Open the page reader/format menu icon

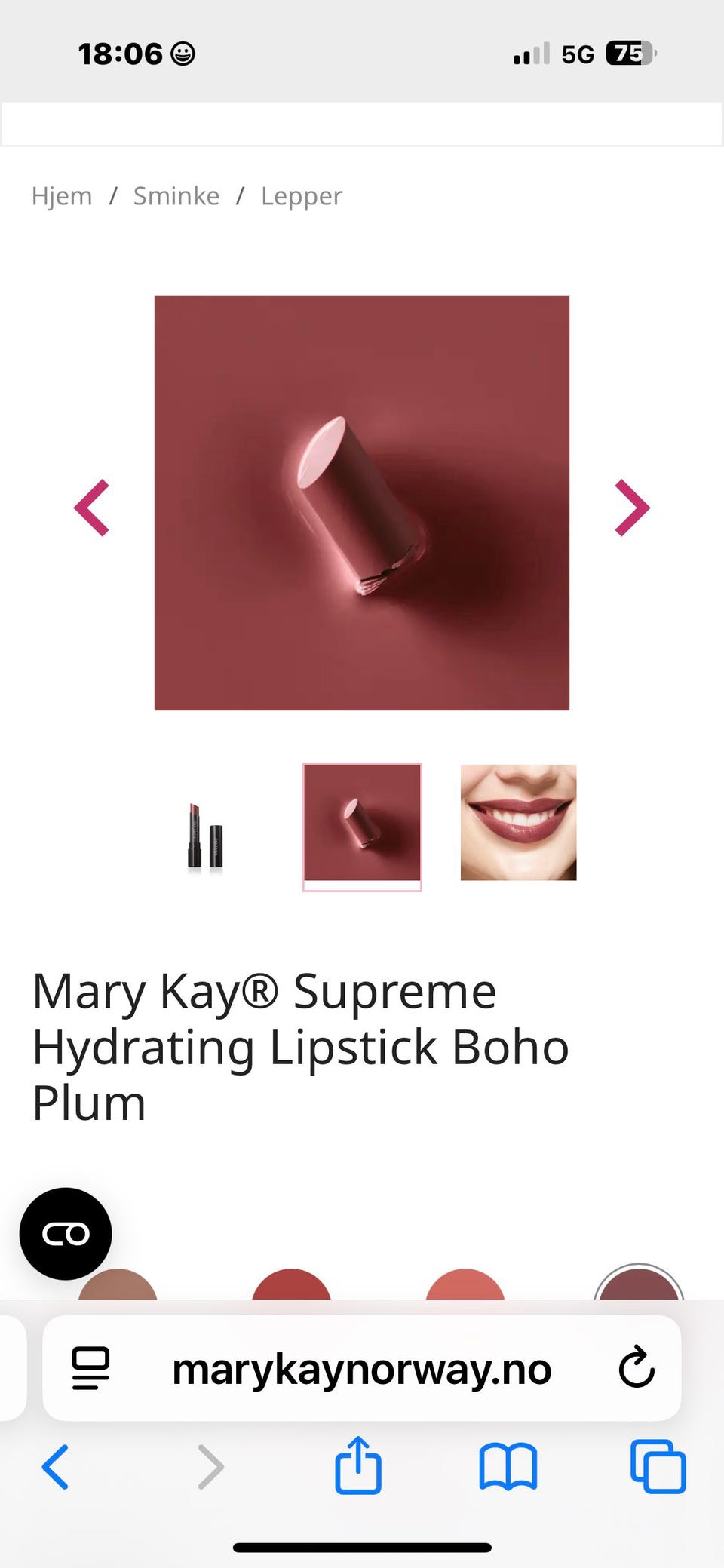pyautogui.click(x=90, y=1368)
